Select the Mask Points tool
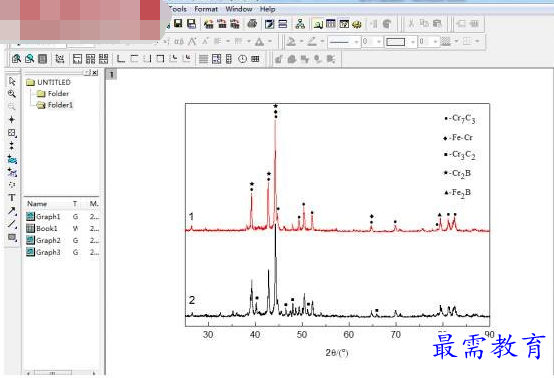This screenshot has width=554, height=378. (12, 172)
